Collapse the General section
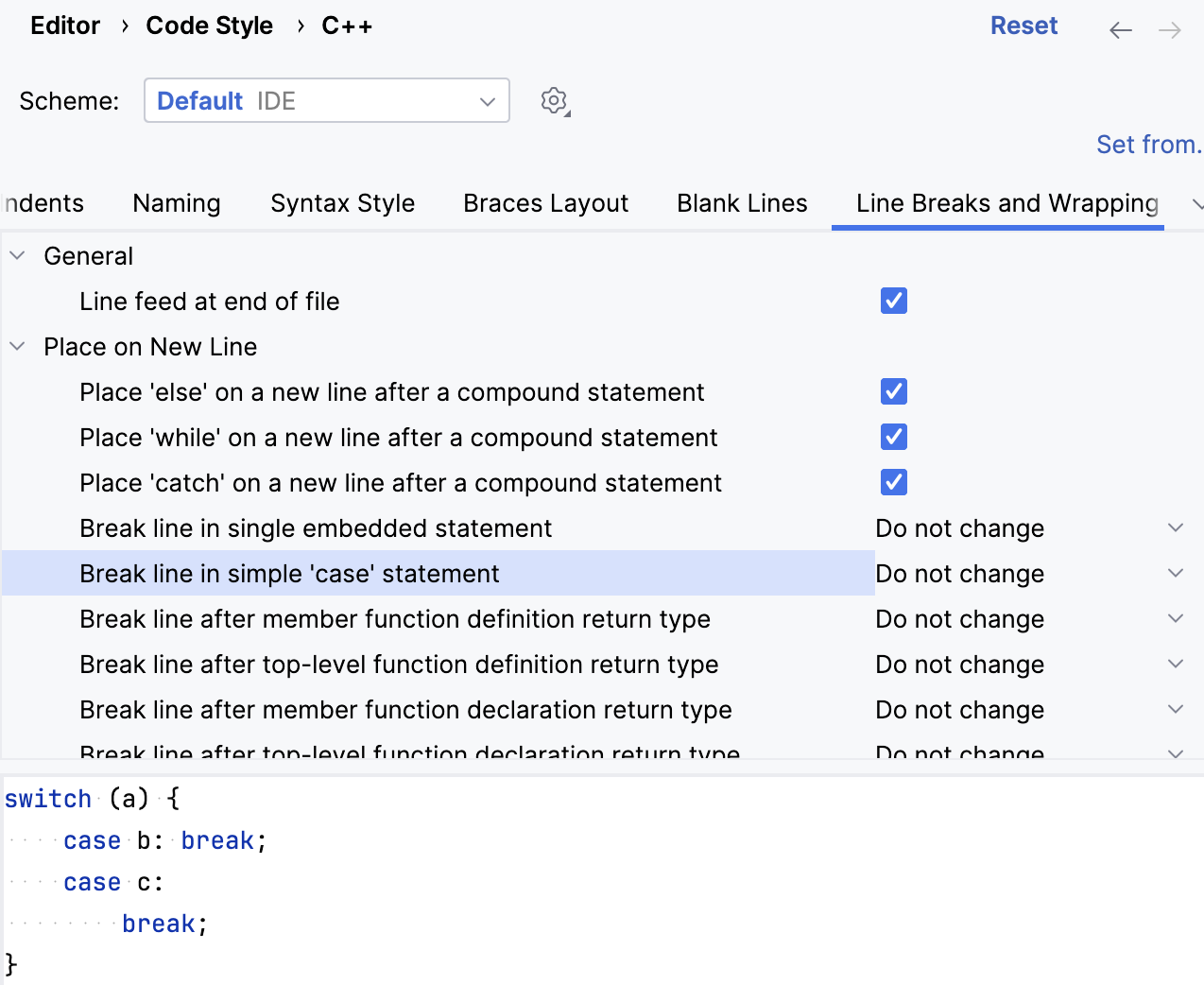The width and height of the screenshot is (1204, 985). point(16,254)
